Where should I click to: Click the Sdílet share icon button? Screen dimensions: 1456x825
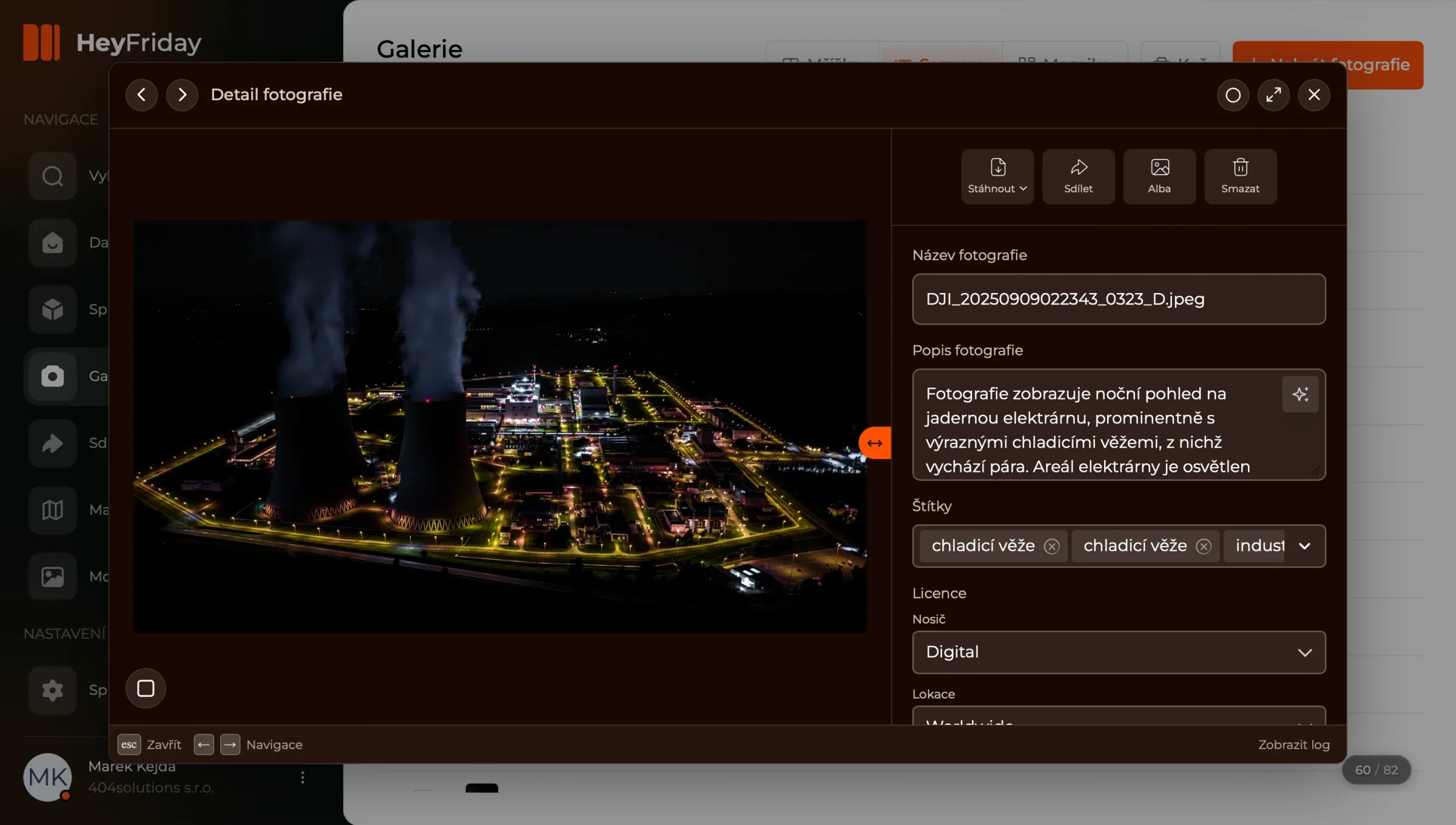pos(1078,177)
